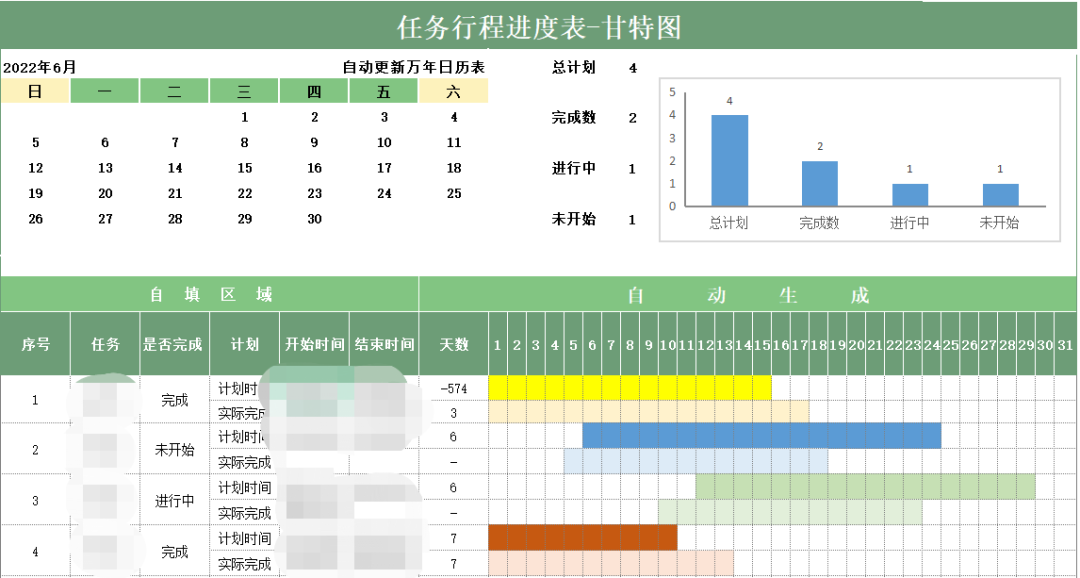The width and height of the screenshot is (1080, 578).
Task: Select the 计划时间 cell in task 3 row
Action: tap(245, 488)
